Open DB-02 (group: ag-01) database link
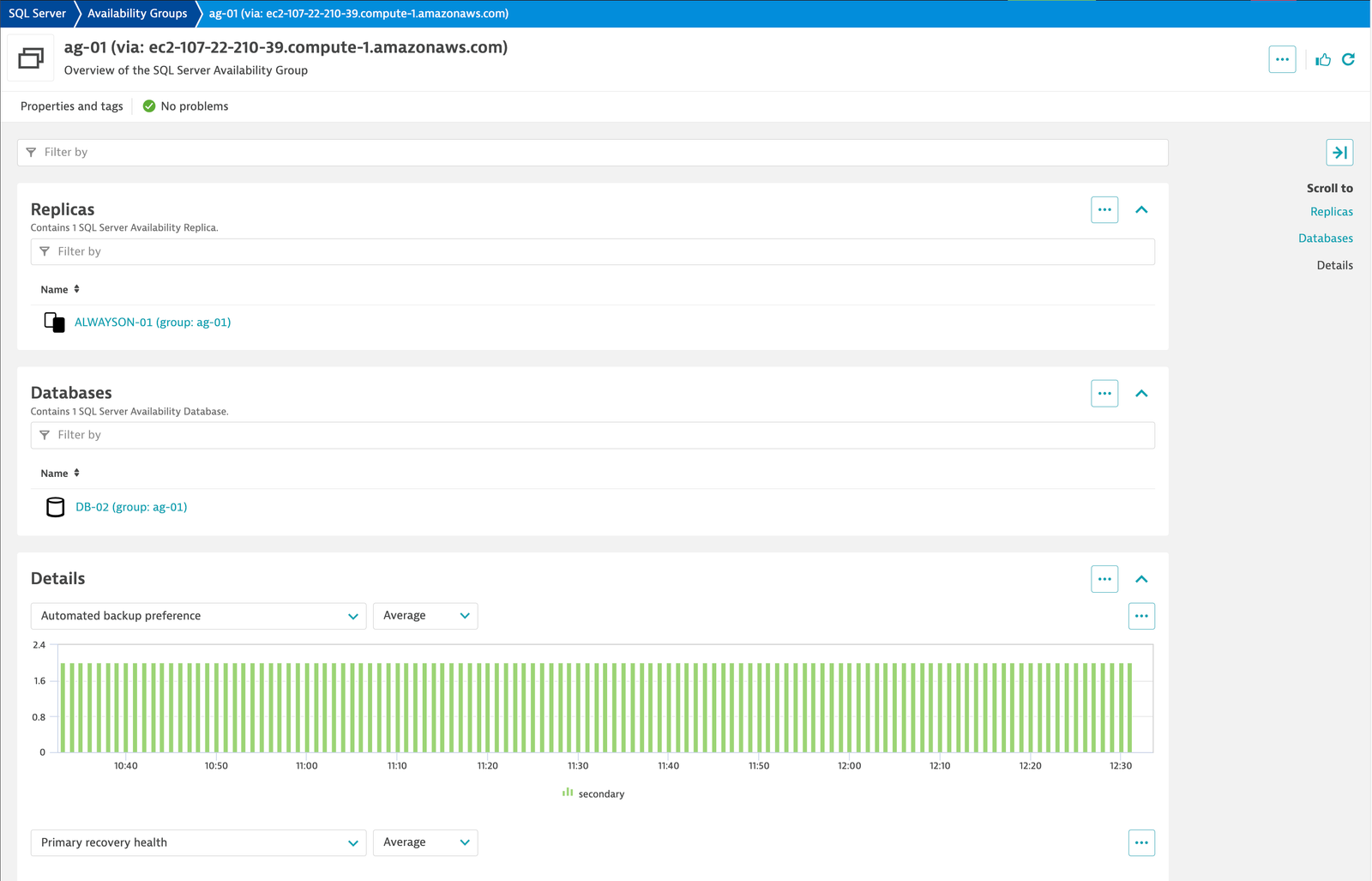 point(131,507)
